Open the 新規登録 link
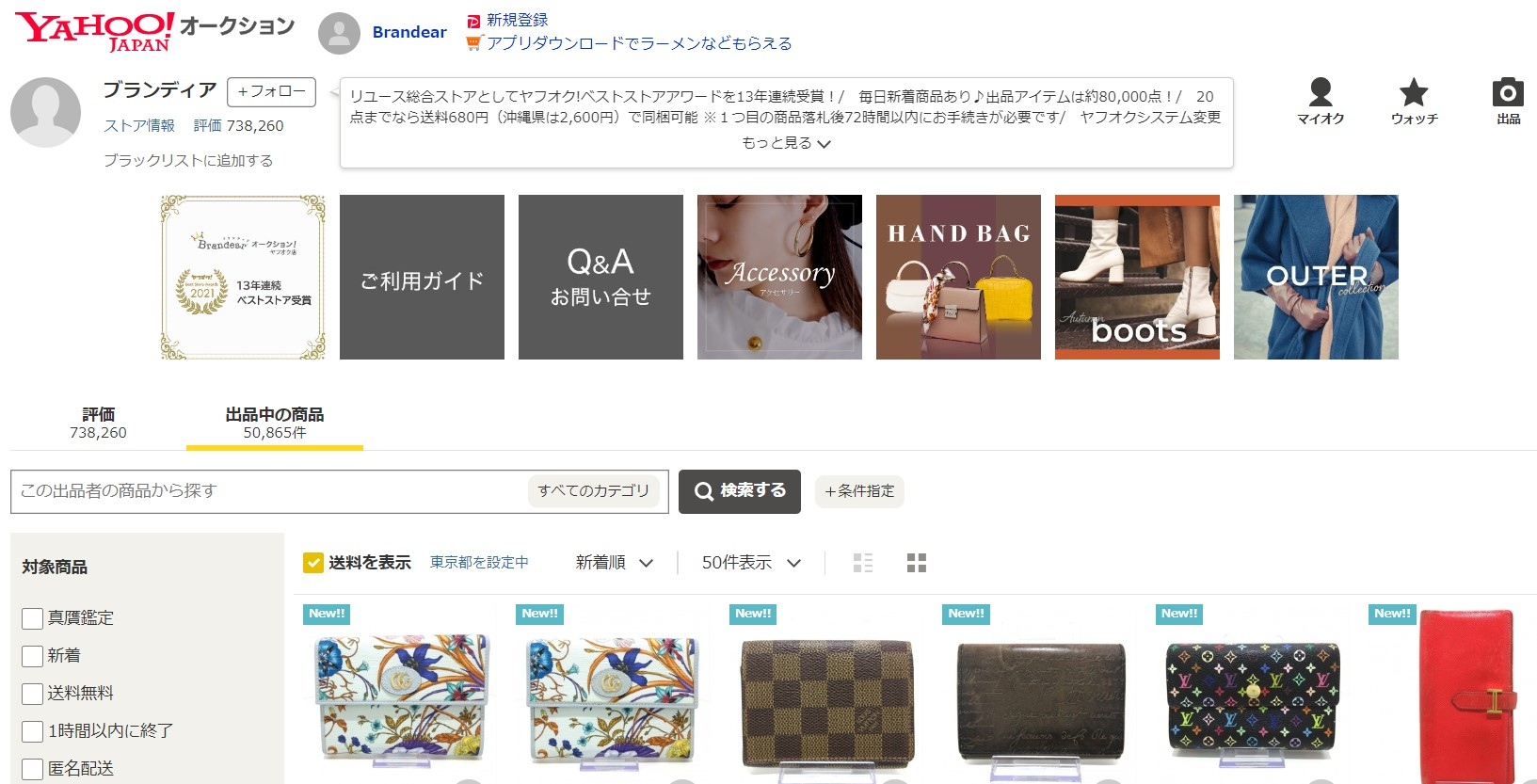The image size is (1537, 784). 517,20
